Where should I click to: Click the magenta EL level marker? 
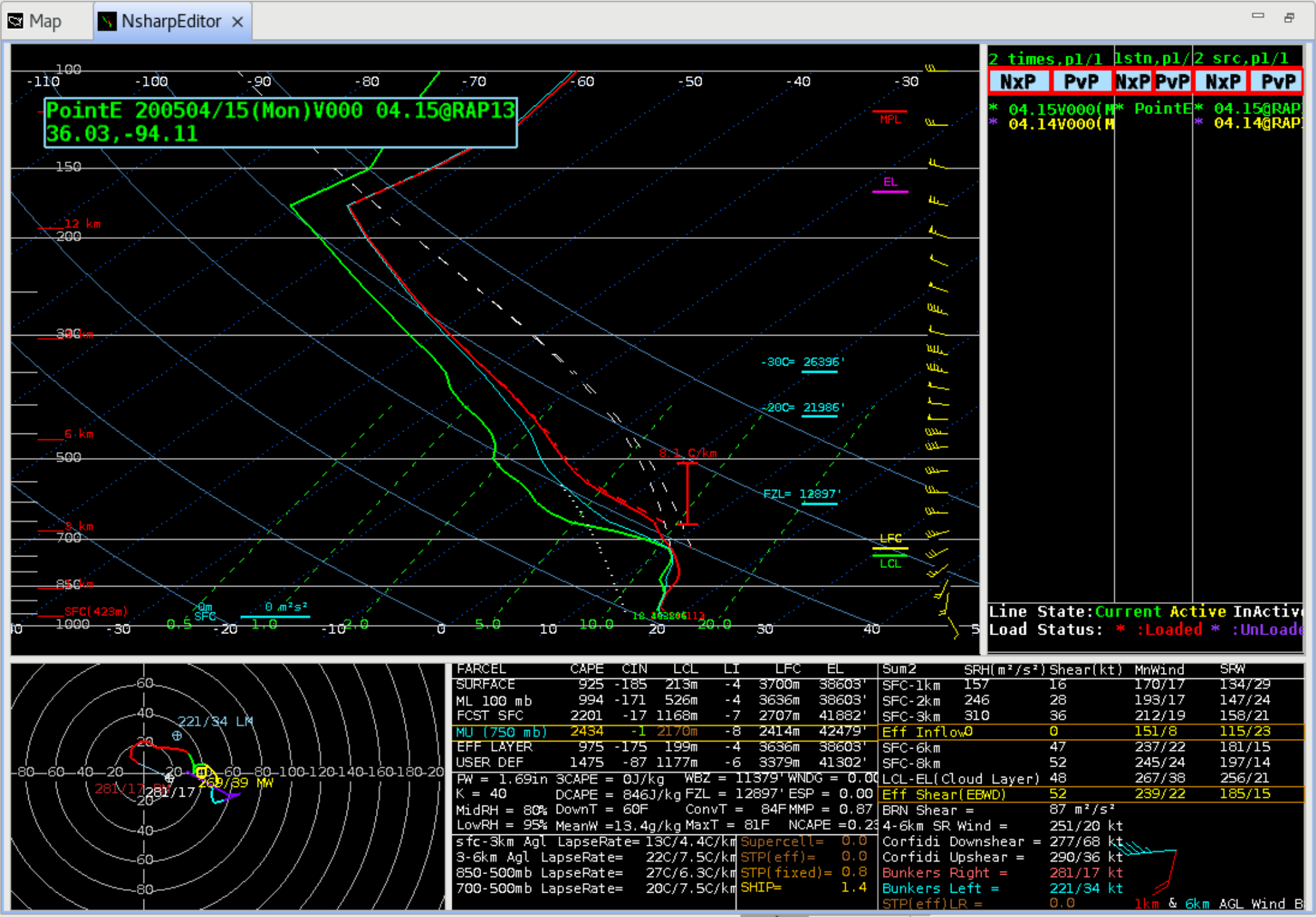click(x=890, y=184)
